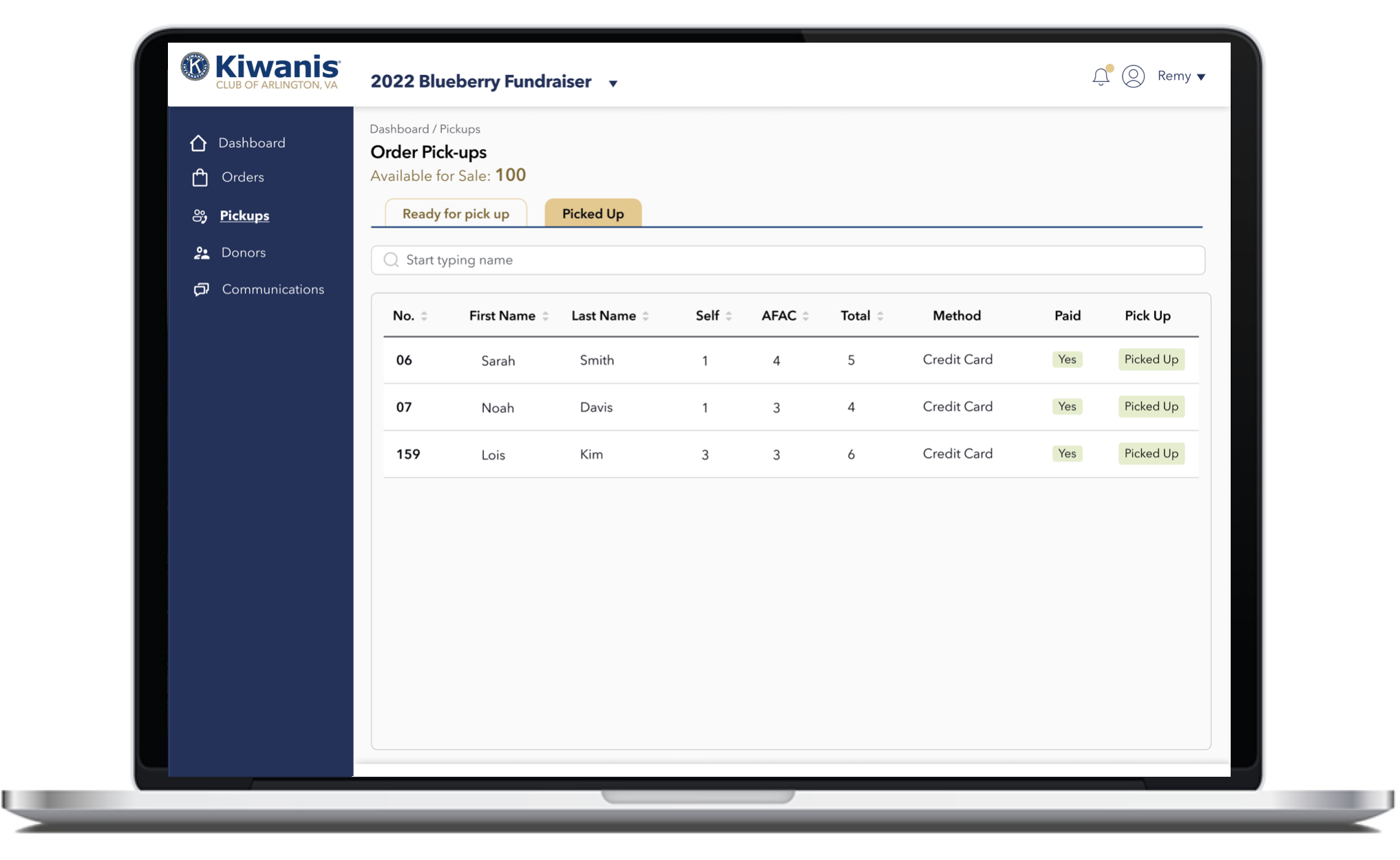Screen dimensions: 1400x860
Task: Click Credit Card method in Sarah's row
Action: click(x=957, y=359)
